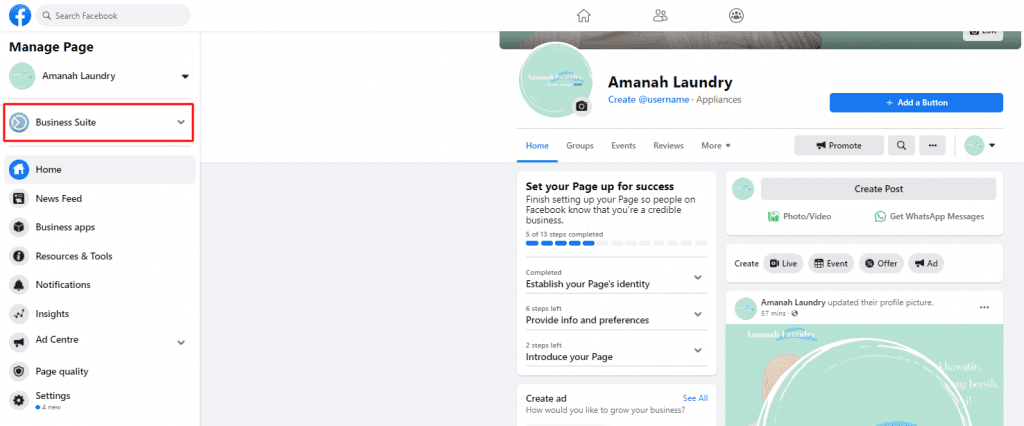
Task: Click the Amanah Laundry avatar beside Create Post
Action: pyautogui.click(x=743, y=189)
